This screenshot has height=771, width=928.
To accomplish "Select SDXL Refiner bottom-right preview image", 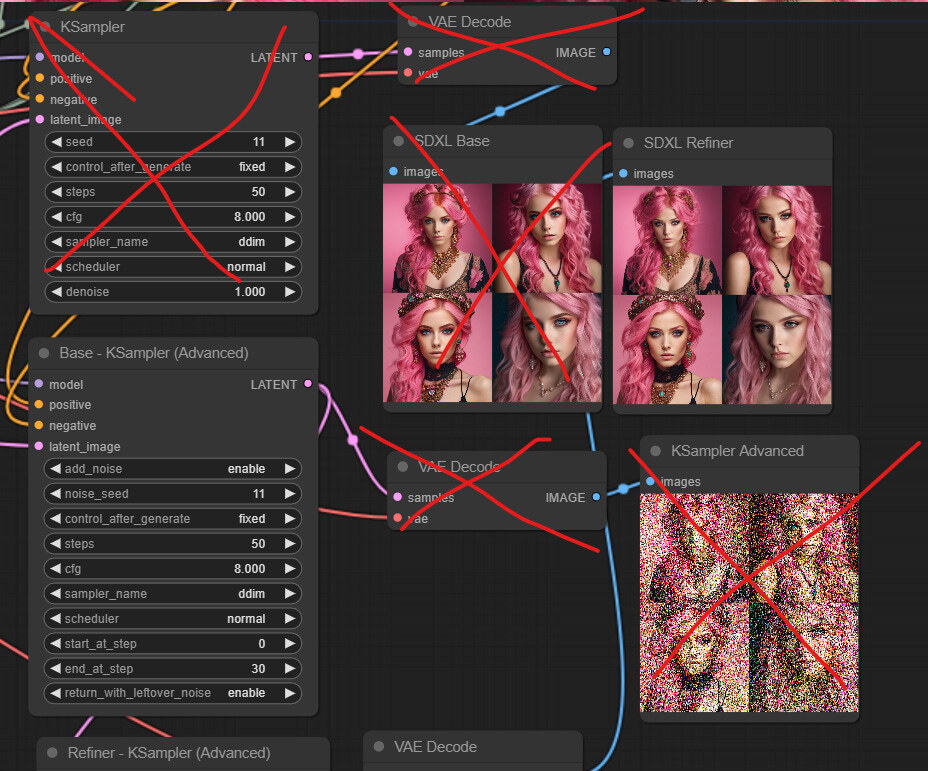I will coord(776,349).
